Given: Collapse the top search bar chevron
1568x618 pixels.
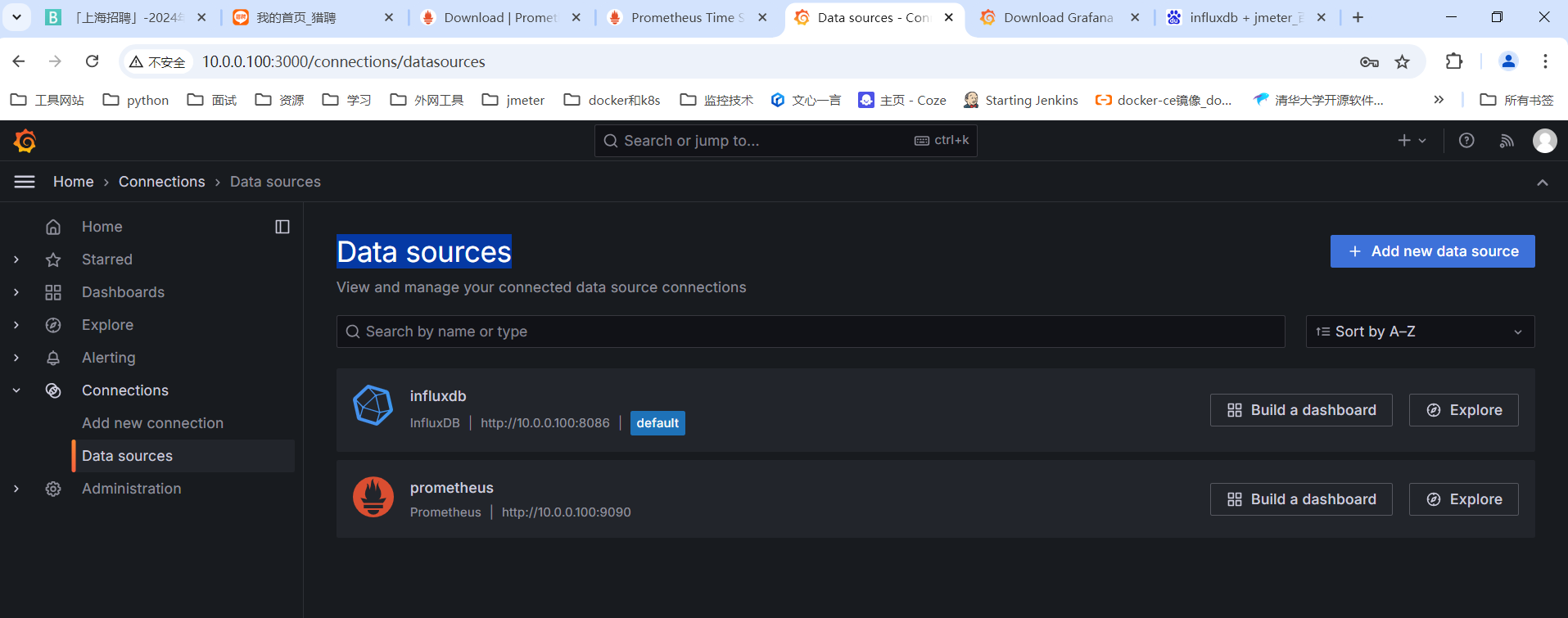Looking at the screenshot, I should pyautogui.click(x=1543, y=183).
